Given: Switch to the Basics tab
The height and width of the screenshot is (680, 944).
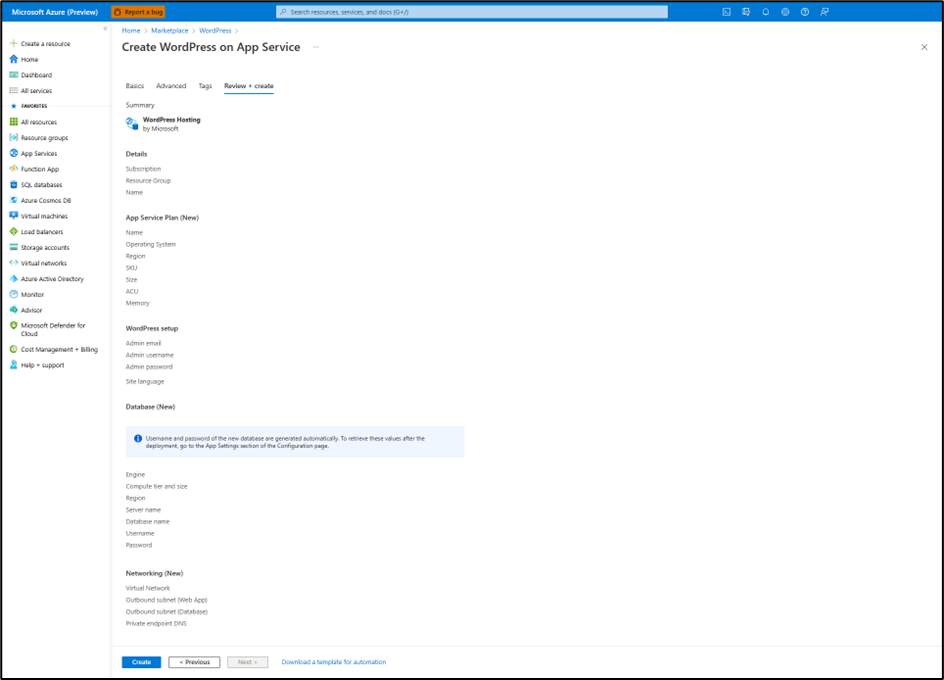Looking at the screenshot, I should [x=135, y=86].
